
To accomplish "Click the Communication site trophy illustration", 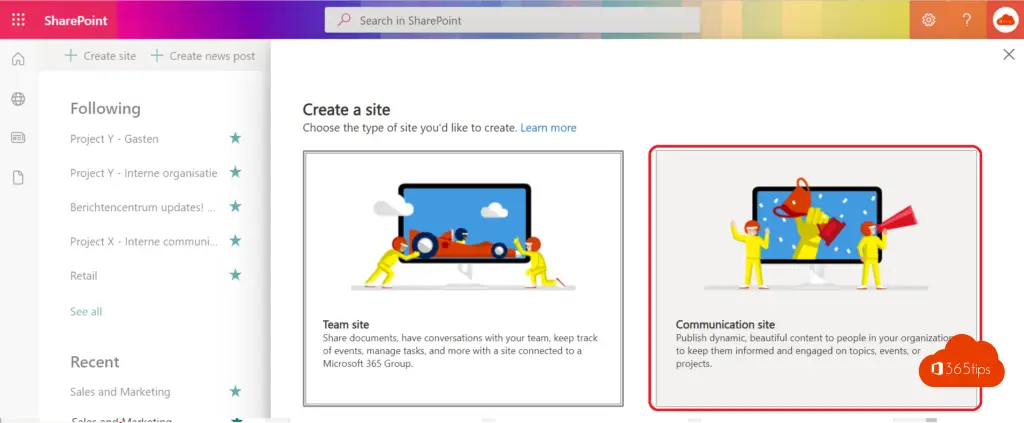I will [x=816, y=235].
